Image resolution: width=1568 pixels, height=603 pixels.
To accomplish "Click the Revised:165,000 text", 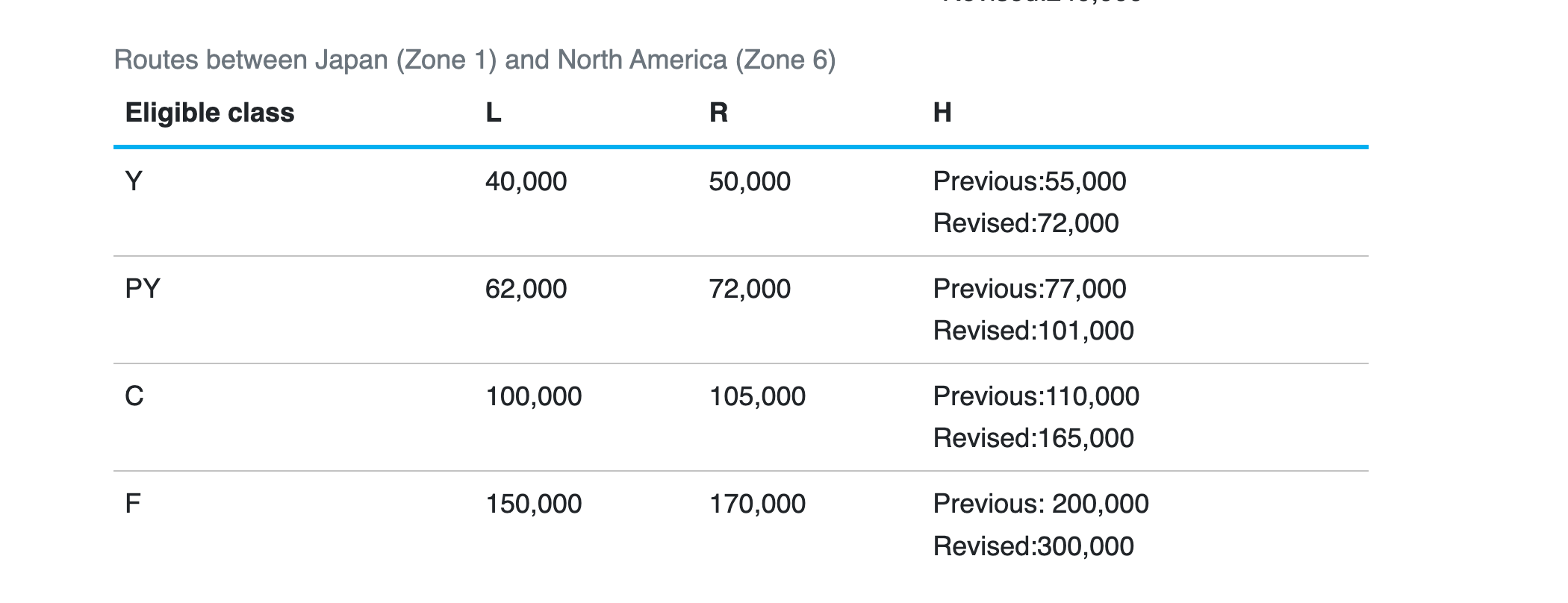I will coord(1033,438).
